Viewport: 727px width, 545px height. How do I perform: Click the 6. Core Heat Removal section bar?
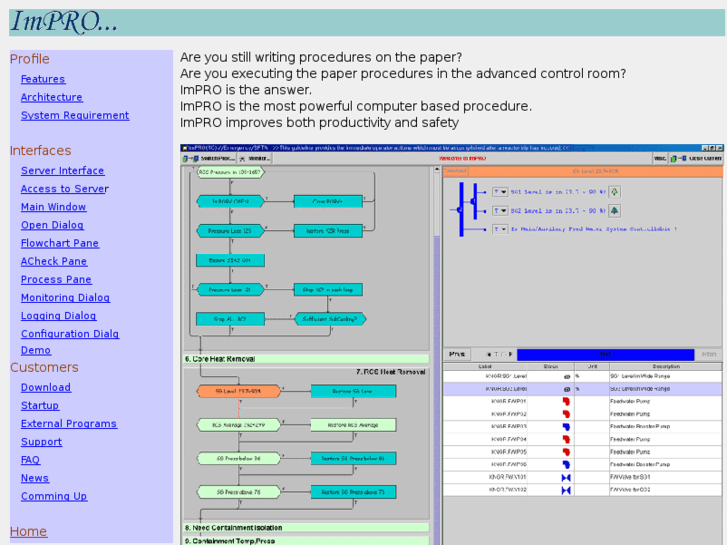(306, 359)
